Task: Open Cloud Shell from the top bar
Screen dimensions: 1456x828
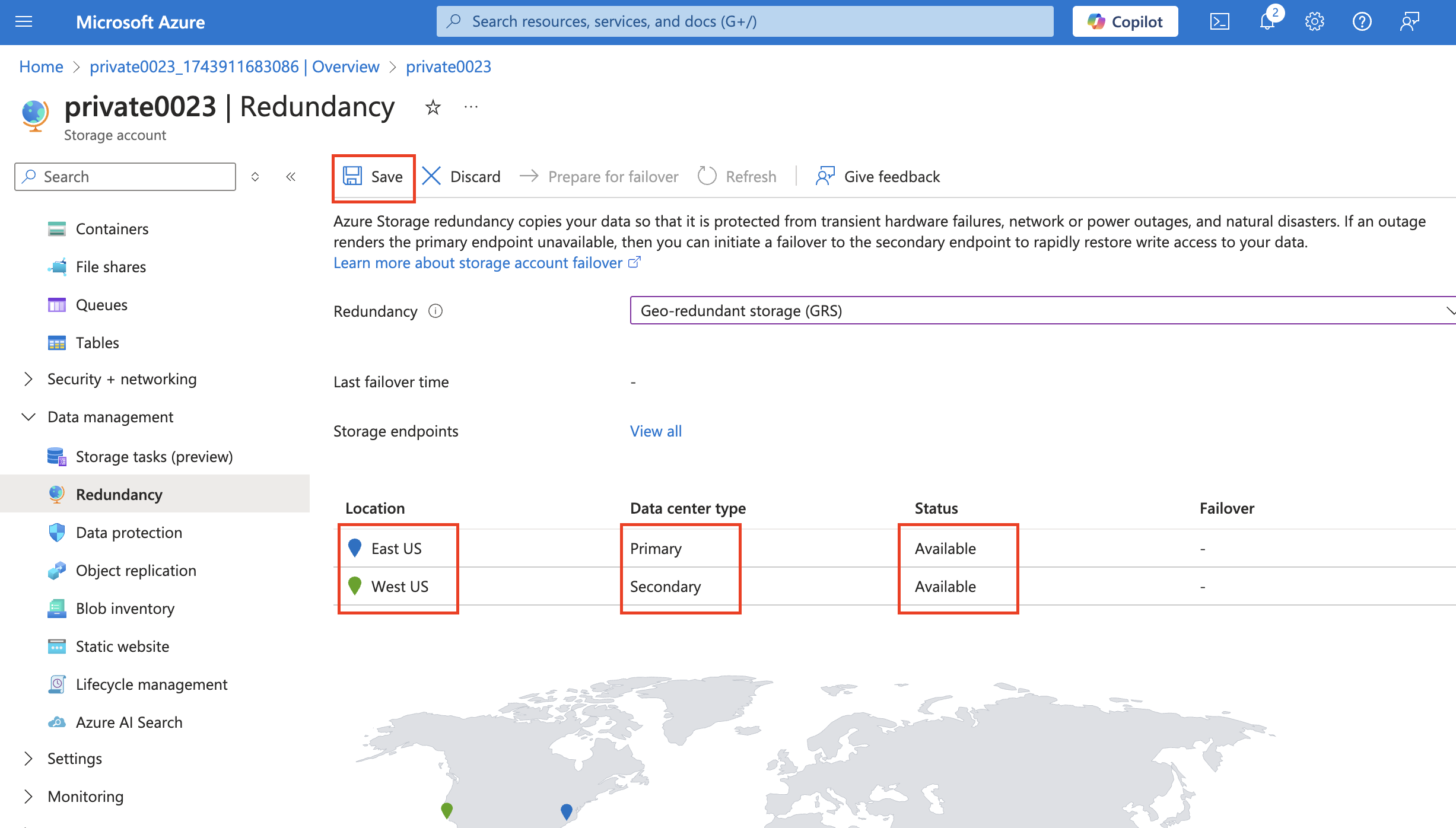Action: tap(1220, 22)
